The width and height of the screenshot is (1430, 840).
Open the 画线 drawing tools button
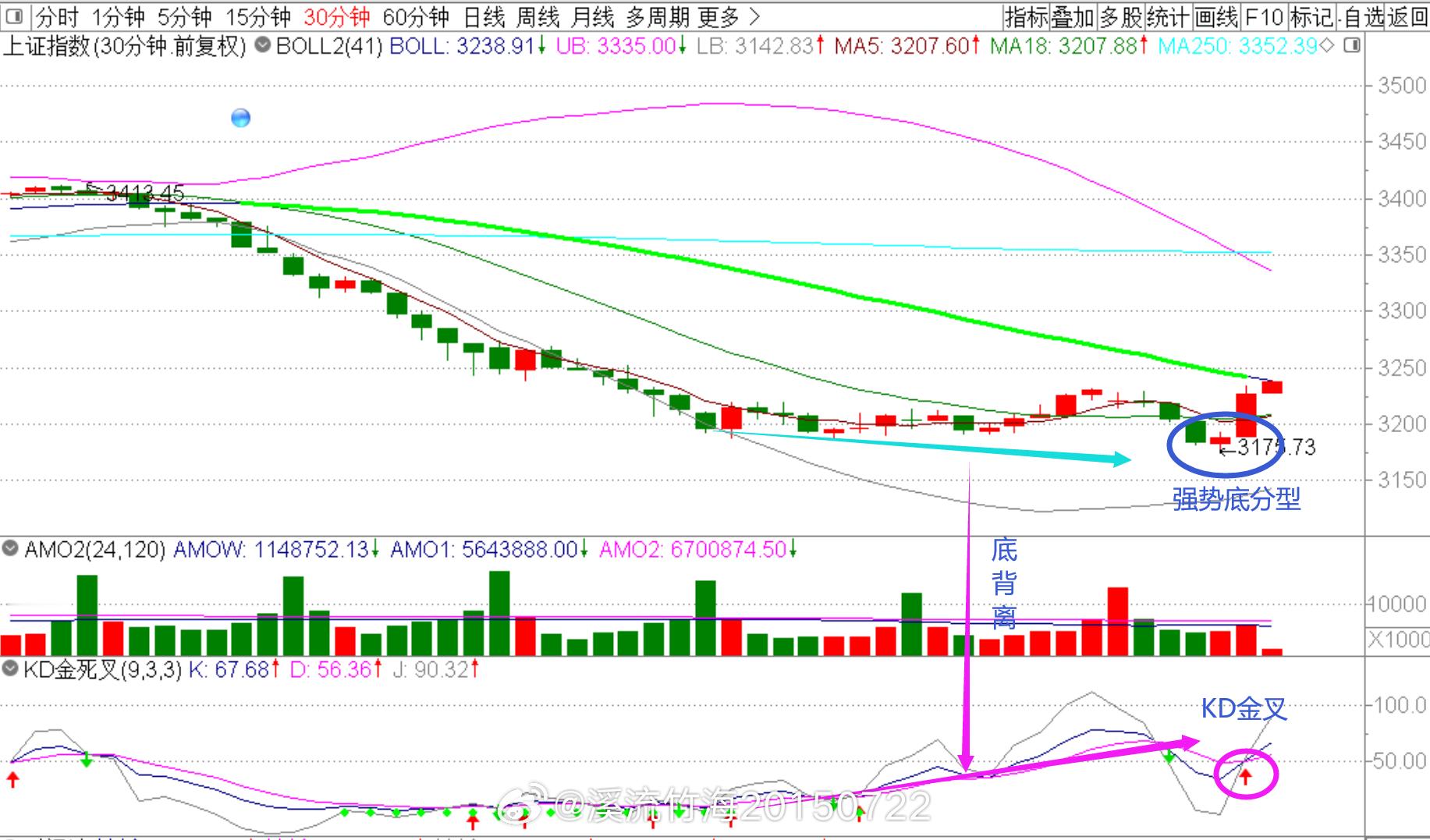(1216, 16)
